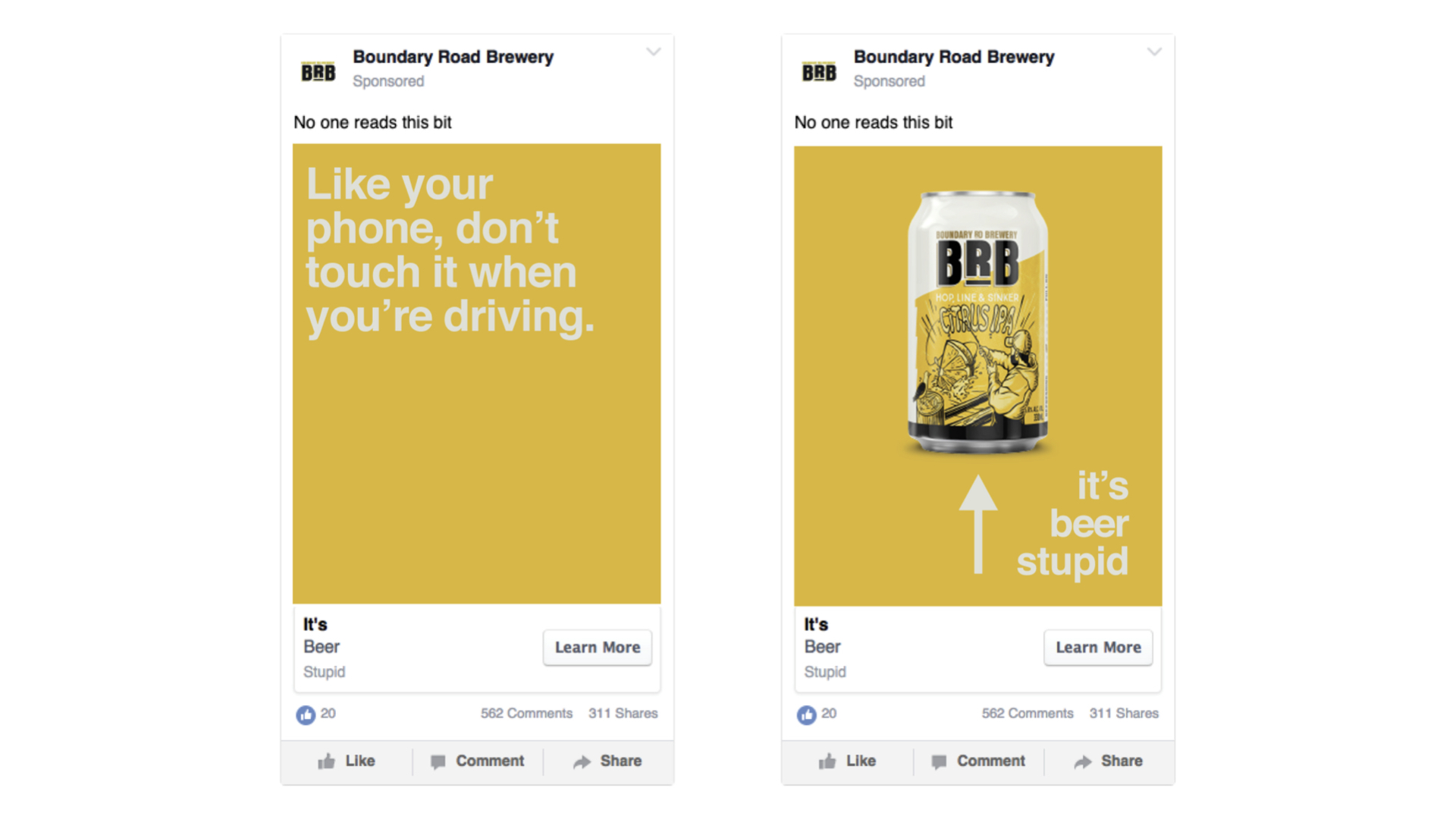Open the left Boundary Road Brewery page name
This screenshot has height=819, width=1456.
(453, 57)
